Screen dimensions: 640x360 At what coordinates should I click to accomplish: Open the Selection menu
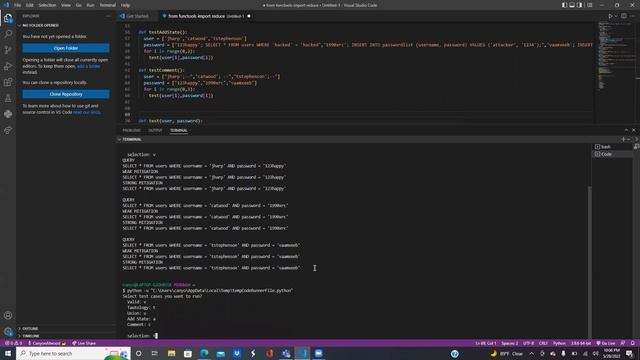(47, 5)
